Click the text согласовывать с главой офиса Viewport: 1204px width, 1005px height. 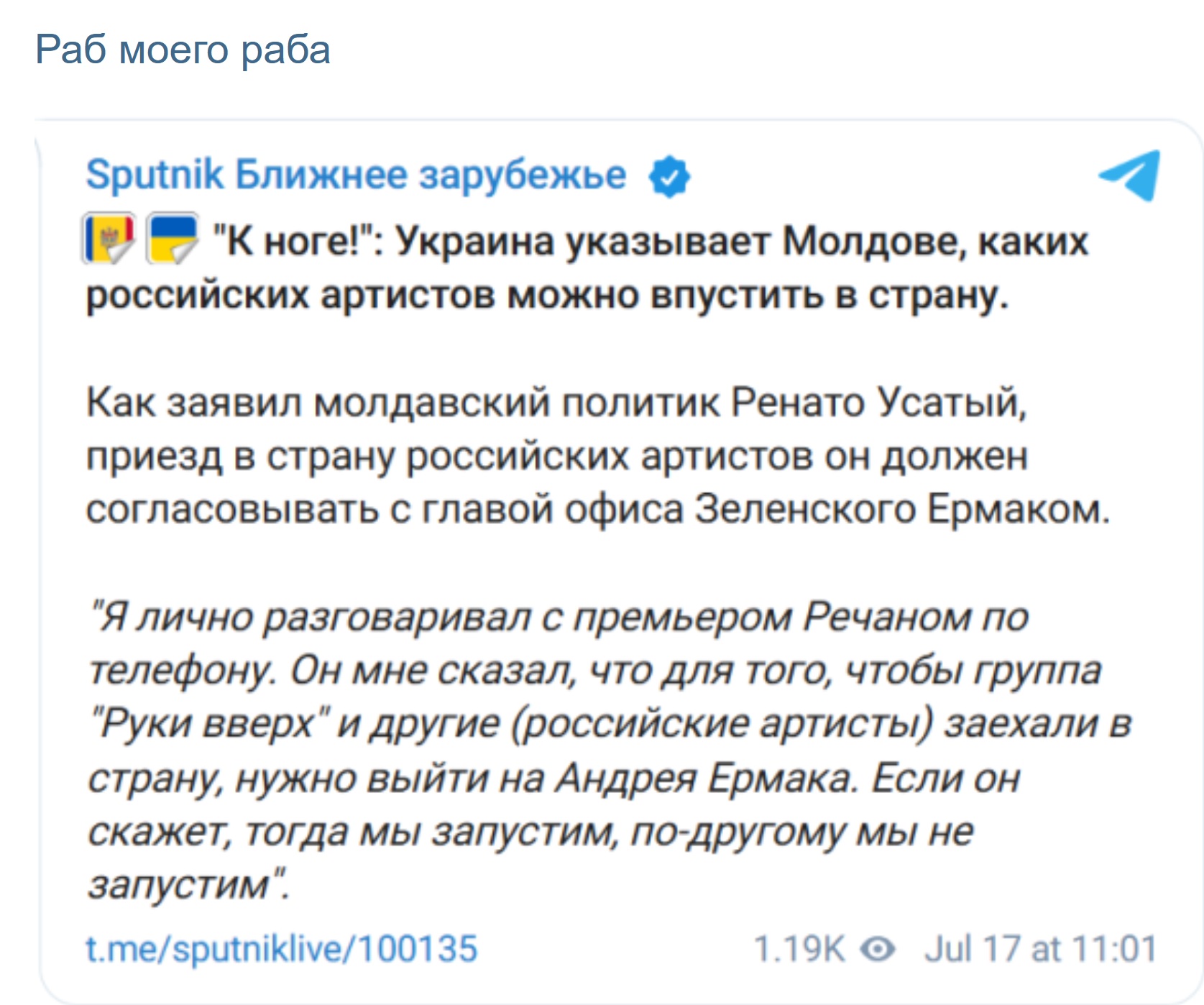click(384, 510)
